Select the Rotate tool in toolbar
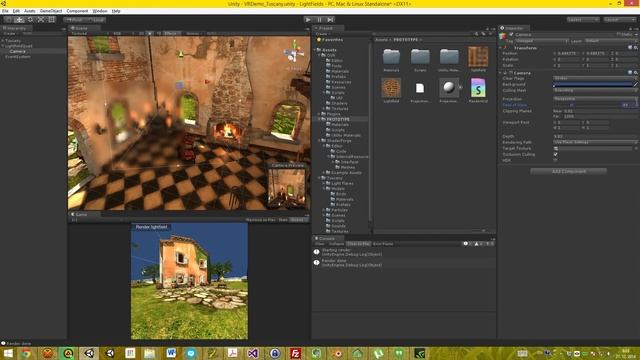The width and height of the screenshot is (640, 360). pos(30,19)
